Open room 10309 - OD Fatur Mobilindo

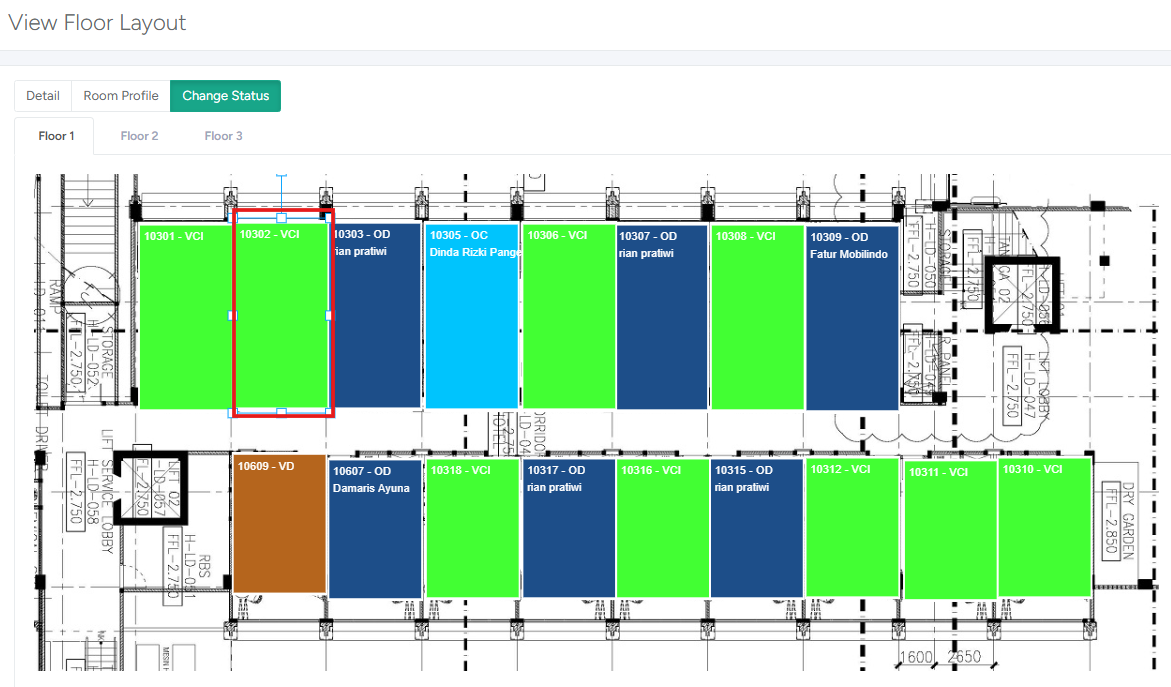pyautogui.click(x=852, y=318)
